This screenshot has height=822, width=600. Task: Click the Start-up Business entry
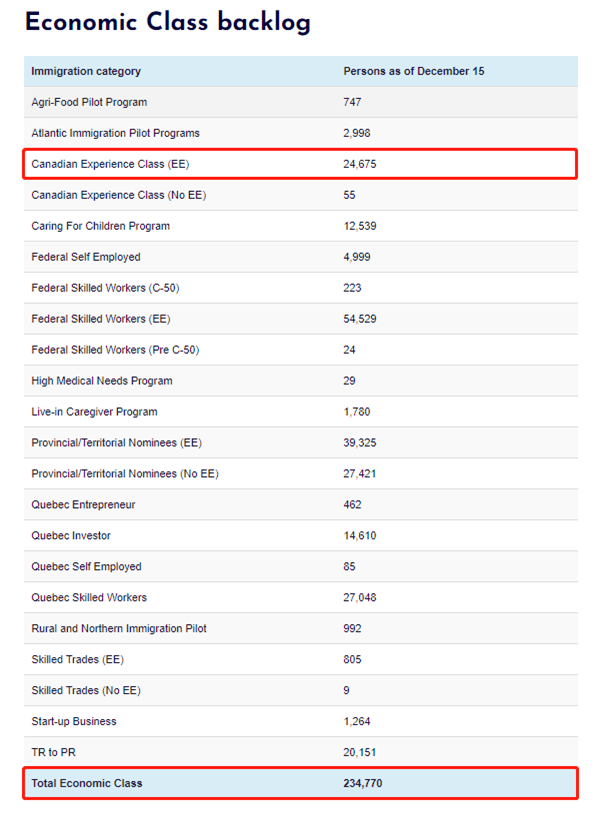coord(74,721)
